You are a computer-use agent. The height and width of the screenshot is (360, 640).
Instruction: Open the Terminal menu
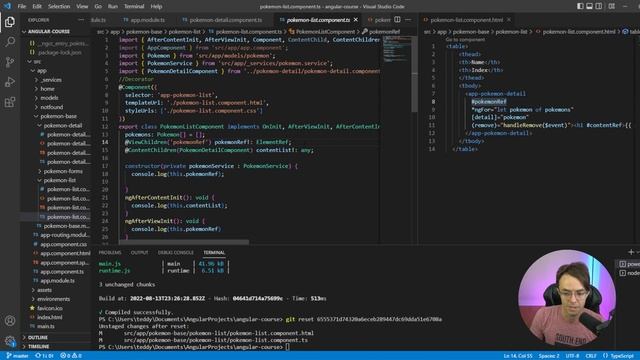point(134,6)
